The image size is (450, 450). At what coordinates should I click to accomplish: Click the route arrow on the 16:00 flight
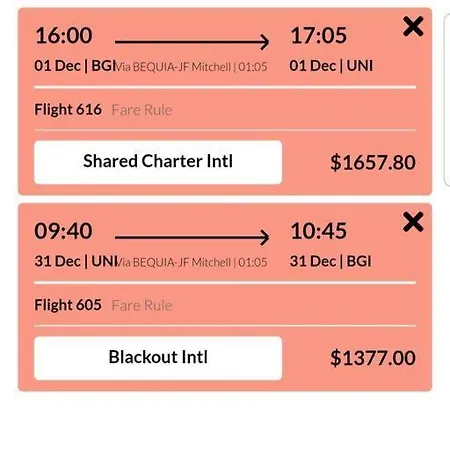coord(192,42)
